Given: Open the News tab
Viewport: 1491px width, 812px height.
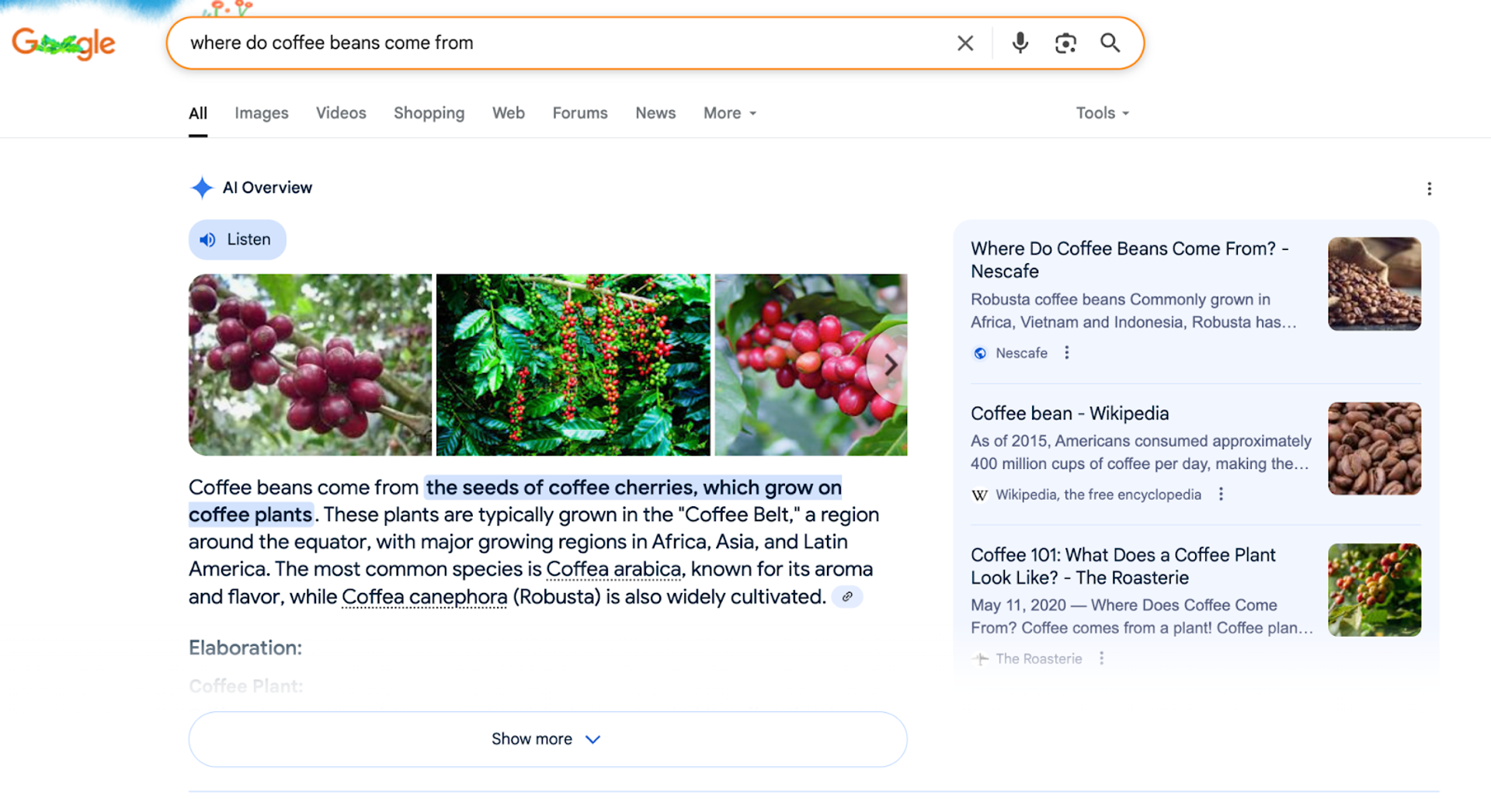Looking at the screenshot, I should (x=655, y=113).
